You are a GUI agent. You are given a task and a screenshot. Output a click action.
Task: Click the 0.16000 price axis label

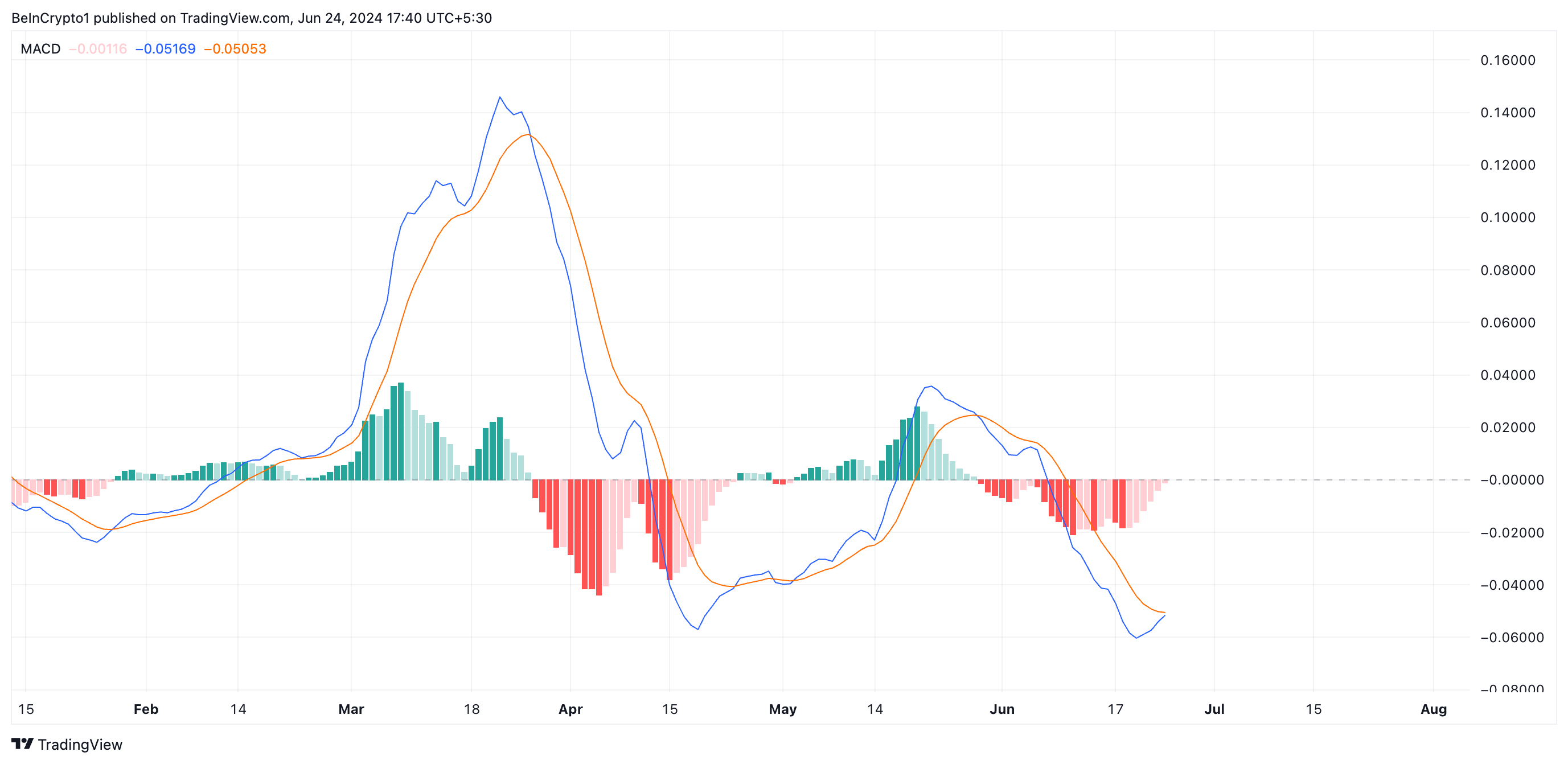[1507, 60]
